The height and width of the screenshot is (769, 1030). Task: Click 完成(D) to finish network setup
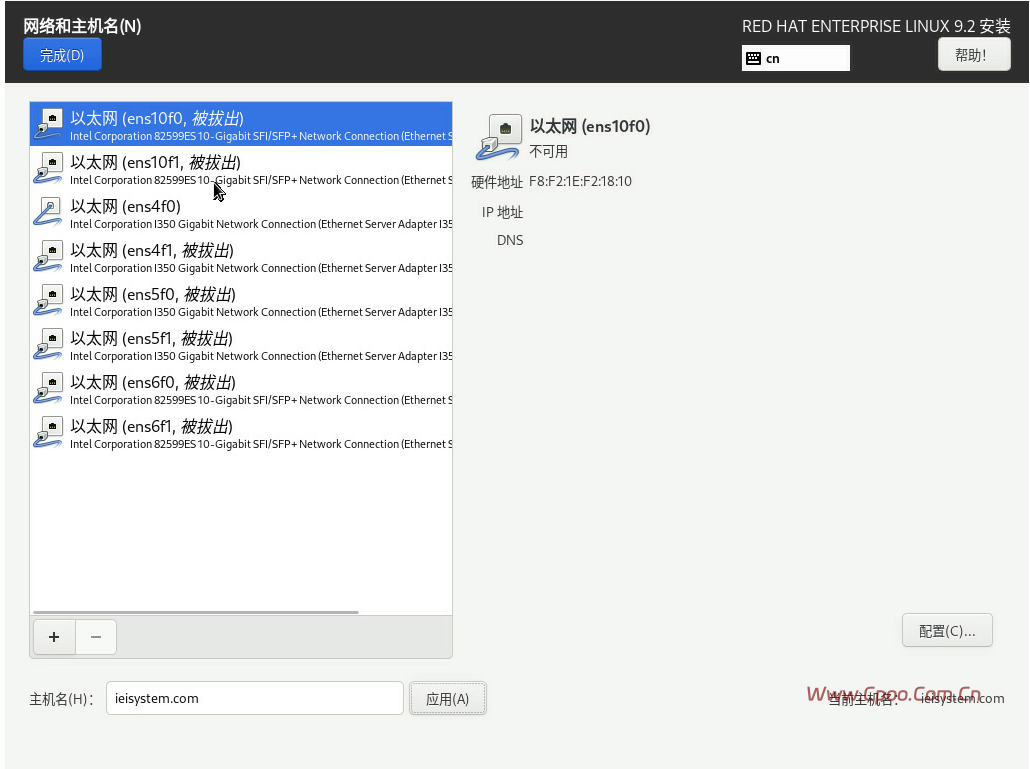[62, 55]
